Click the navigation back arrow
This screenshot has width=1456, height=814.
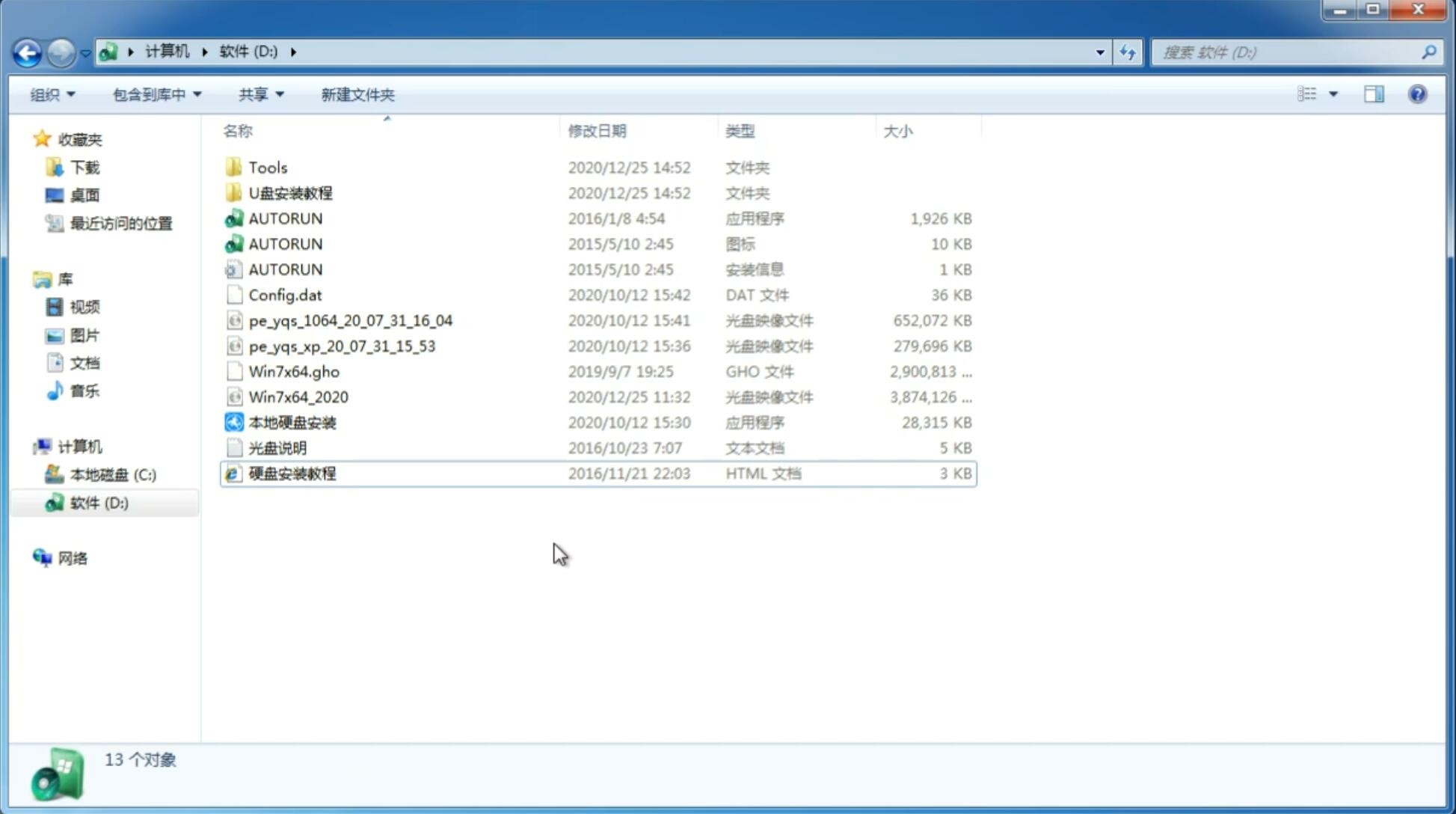pyautogui.click(x=27, y=51)
